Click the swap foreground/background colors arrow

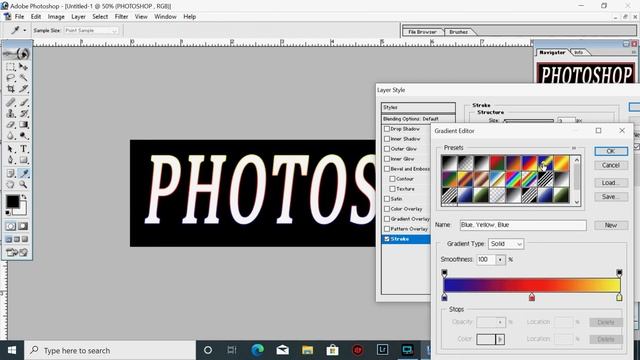point(24,197)
